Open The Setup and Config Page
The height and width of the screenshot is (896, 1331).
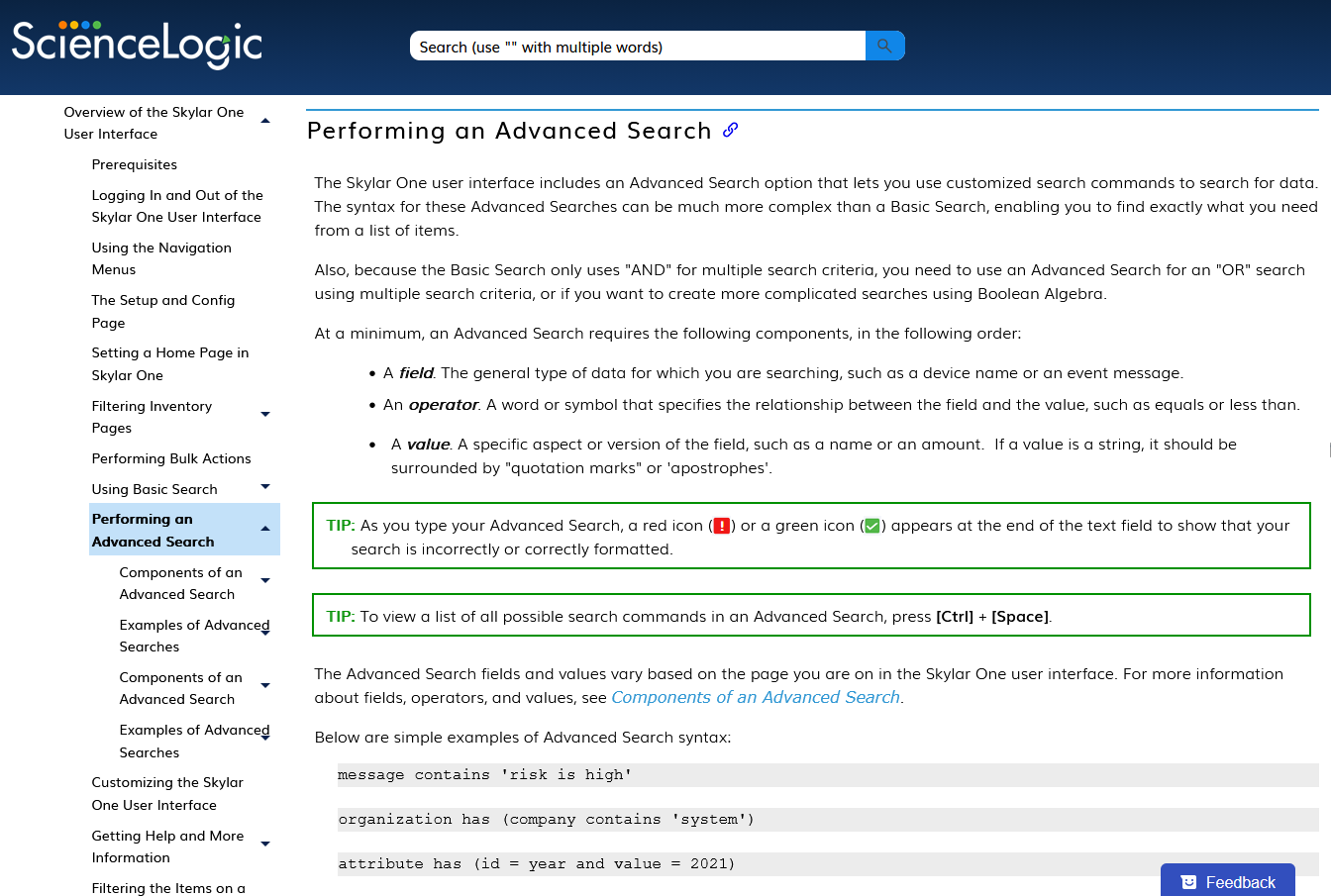click(163, 311)
